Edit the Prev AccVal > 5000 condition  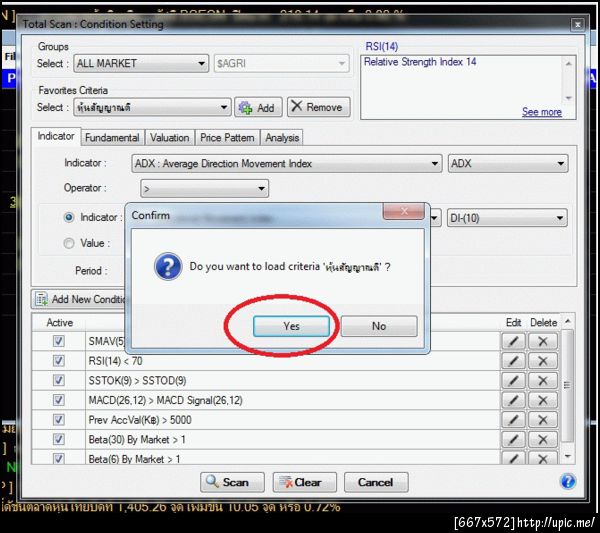(514, 420)
